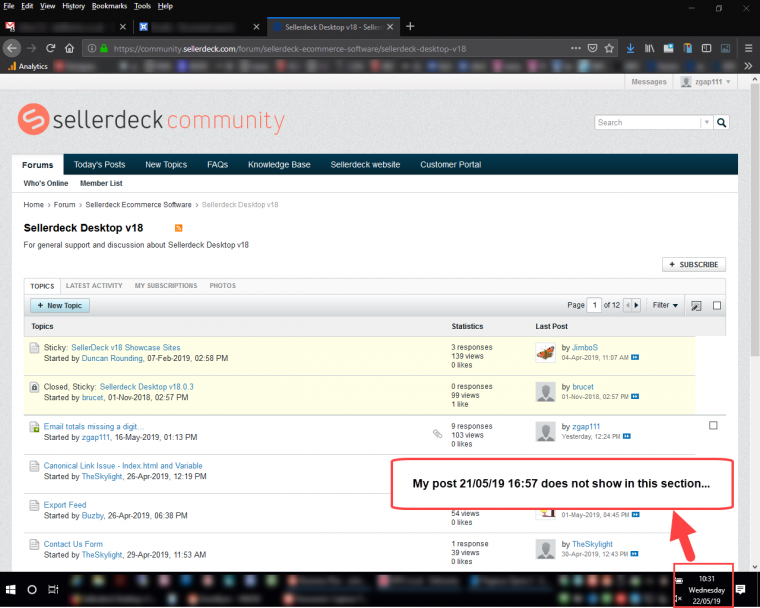Screen dimensions: 760x608
Task: Open zgap111 user account dropdown
Action: 706,82
